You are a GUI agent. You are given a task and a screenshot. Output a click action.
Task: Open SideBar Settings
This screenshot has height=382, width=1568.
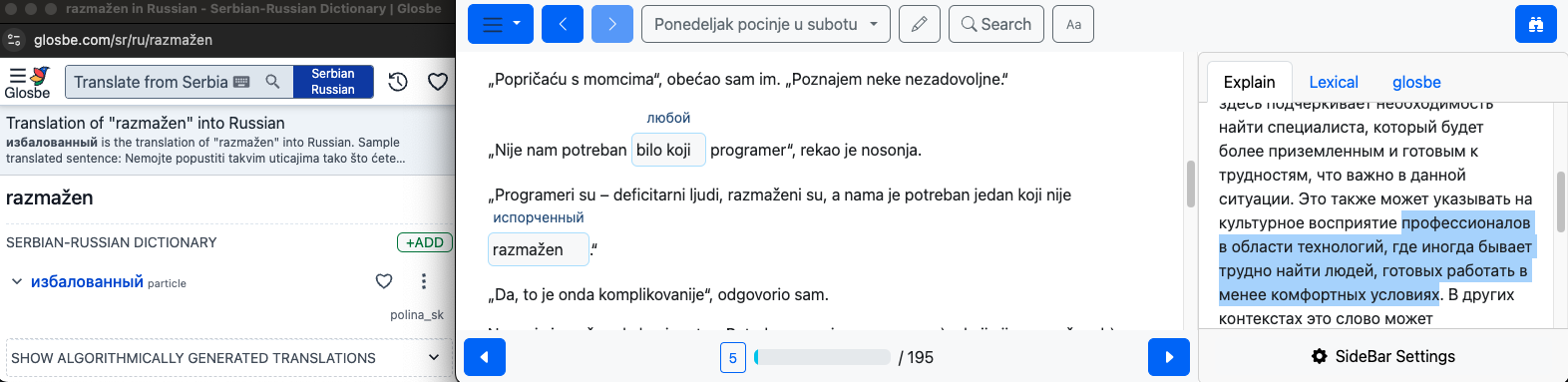pyautogui.click(x=1382, y=356)
